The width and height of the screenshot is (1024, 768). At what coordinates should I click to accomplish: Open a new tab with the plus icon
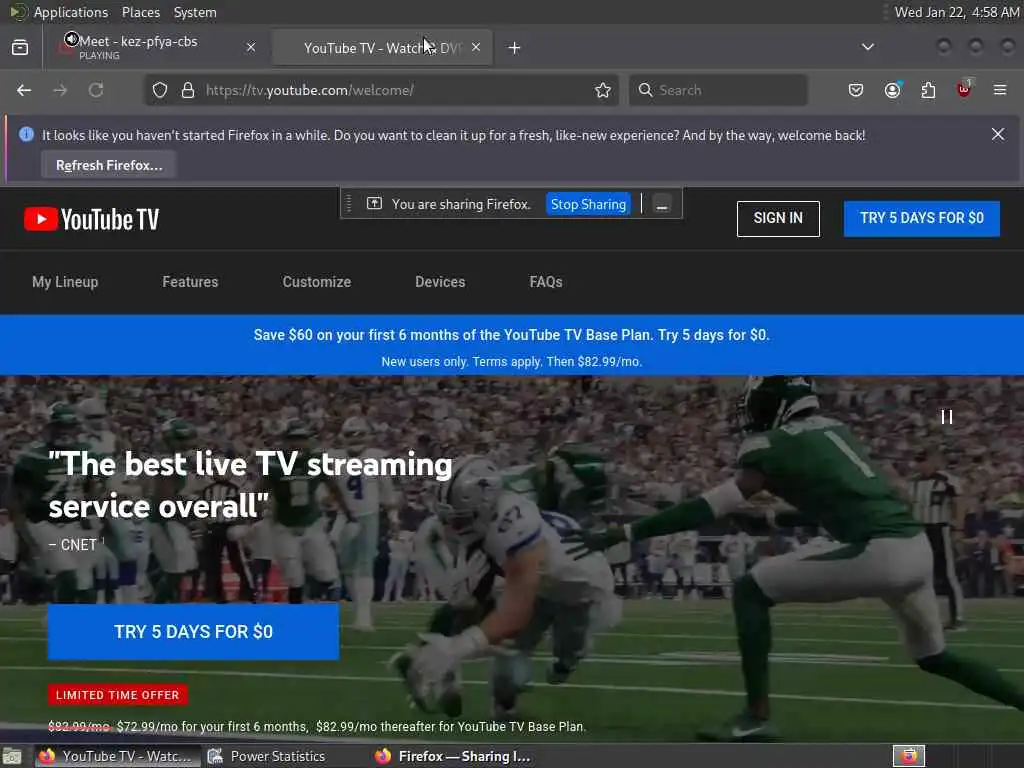tap(515, 48)
